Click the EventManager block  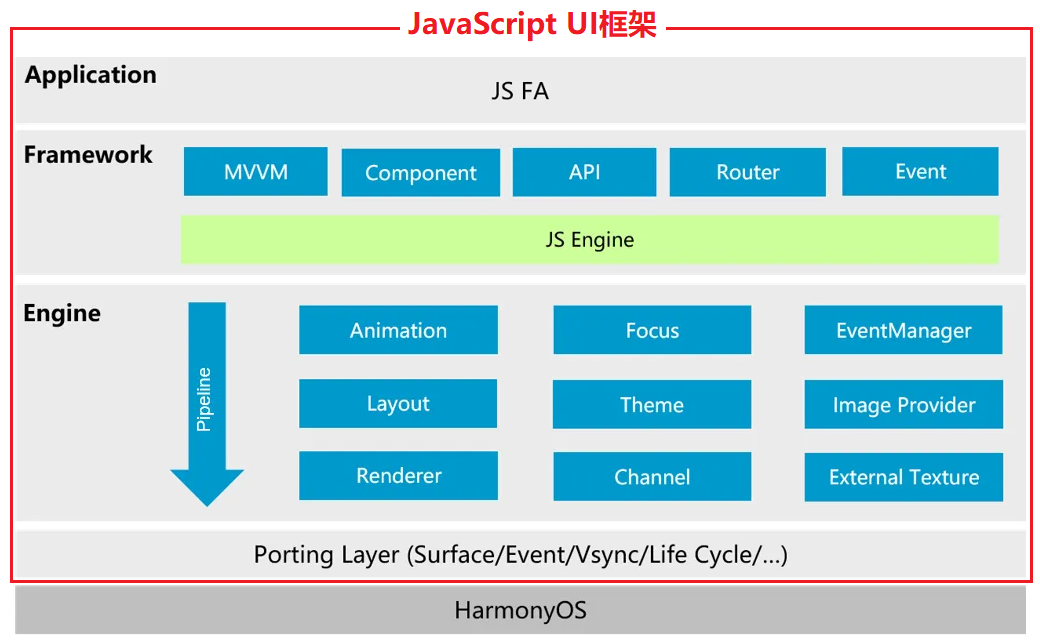pyautogui.click(x=903, y=330)
